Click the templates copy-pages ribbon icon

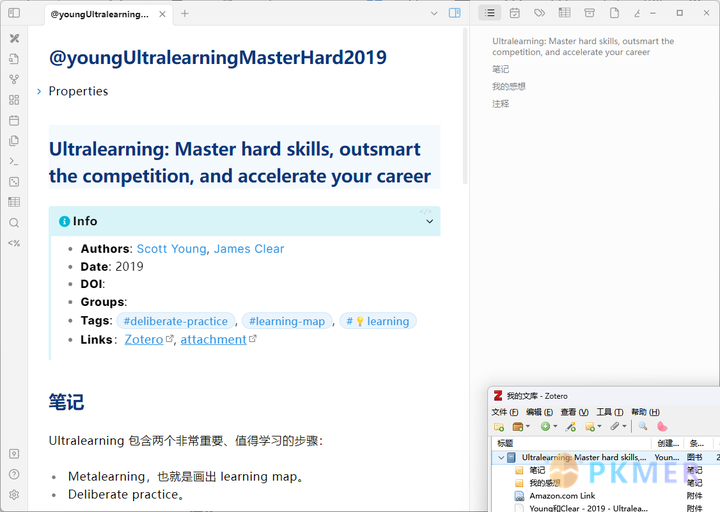[14, 141]
